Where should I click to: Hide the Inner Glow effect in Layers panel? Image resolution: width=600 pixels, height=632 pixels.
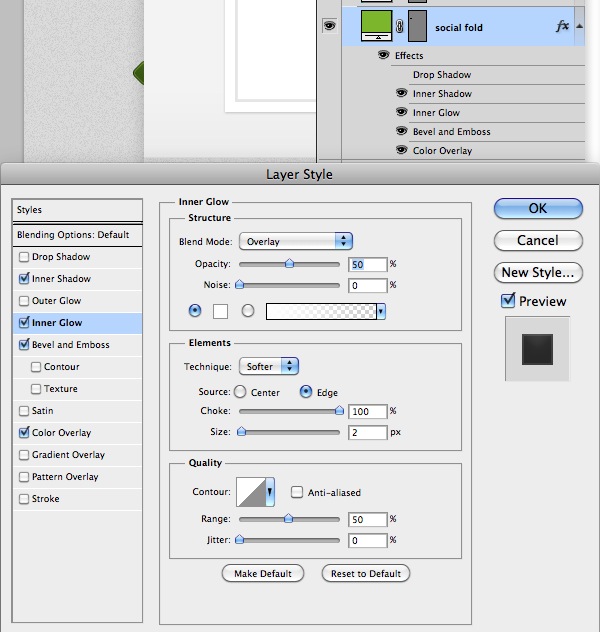tap(401, 112)
